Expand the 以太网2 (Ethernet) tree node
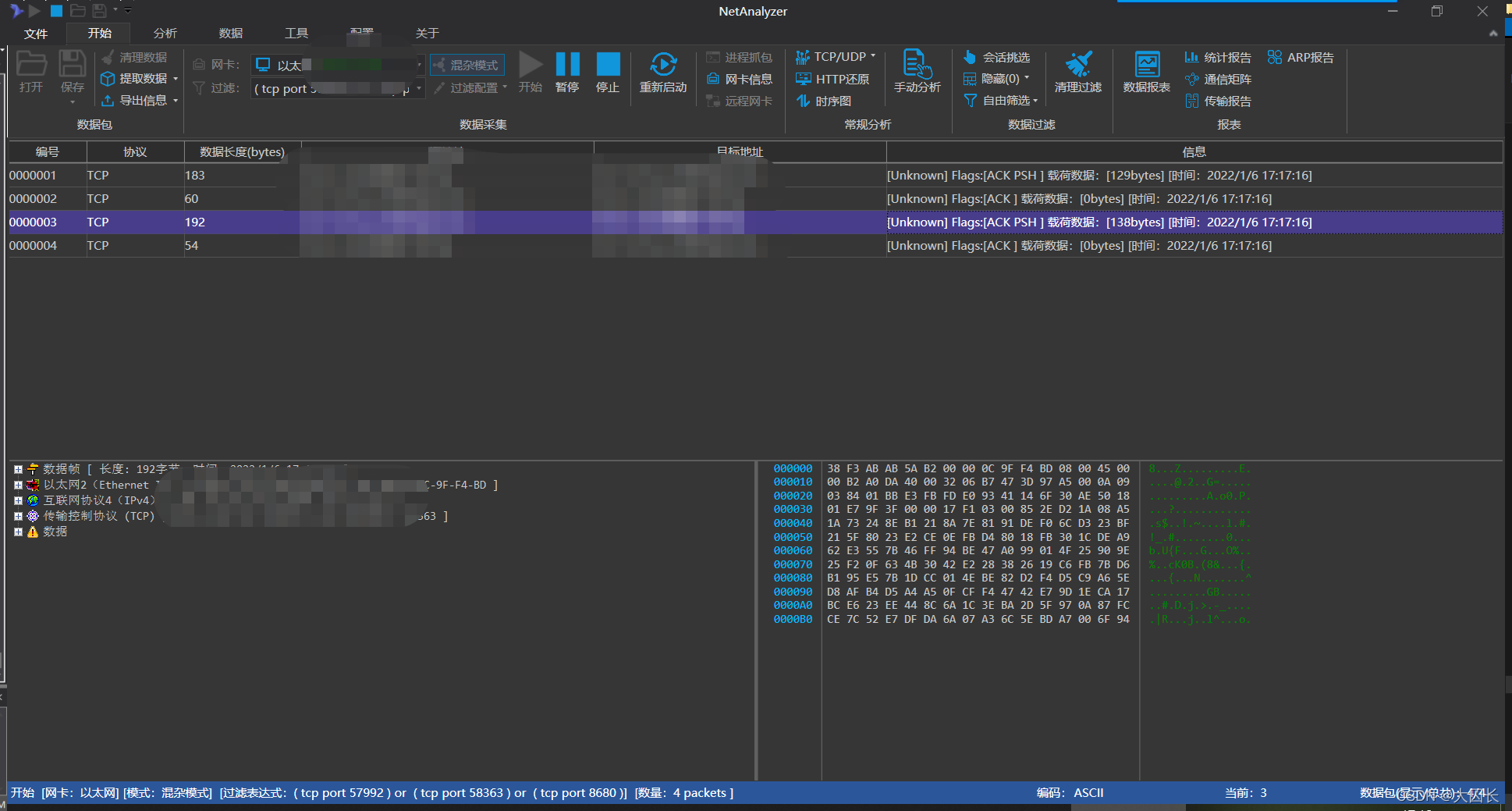The width and height of the screenshot is (1512, 811). [18, 485]
